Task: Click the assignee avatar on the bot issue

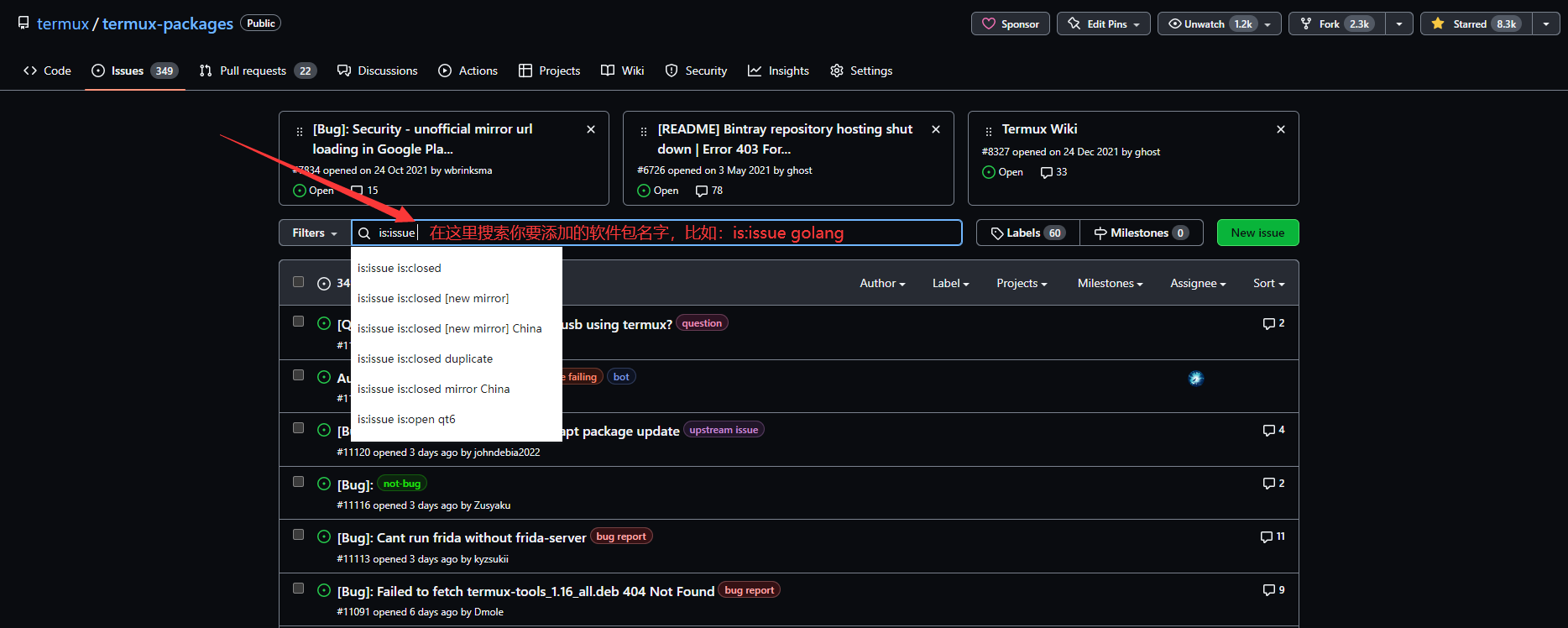Action: [x=1196, y=379]
